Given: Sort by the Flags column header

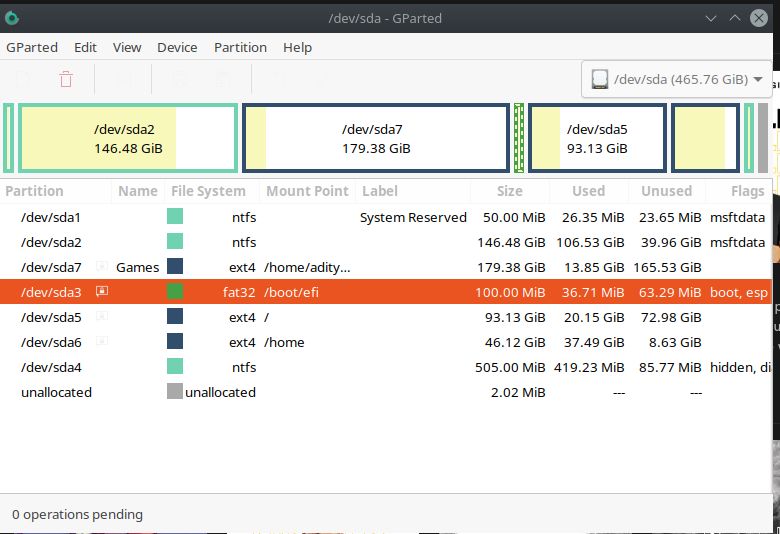Looking at the screenshot, I should pos(748,191).
